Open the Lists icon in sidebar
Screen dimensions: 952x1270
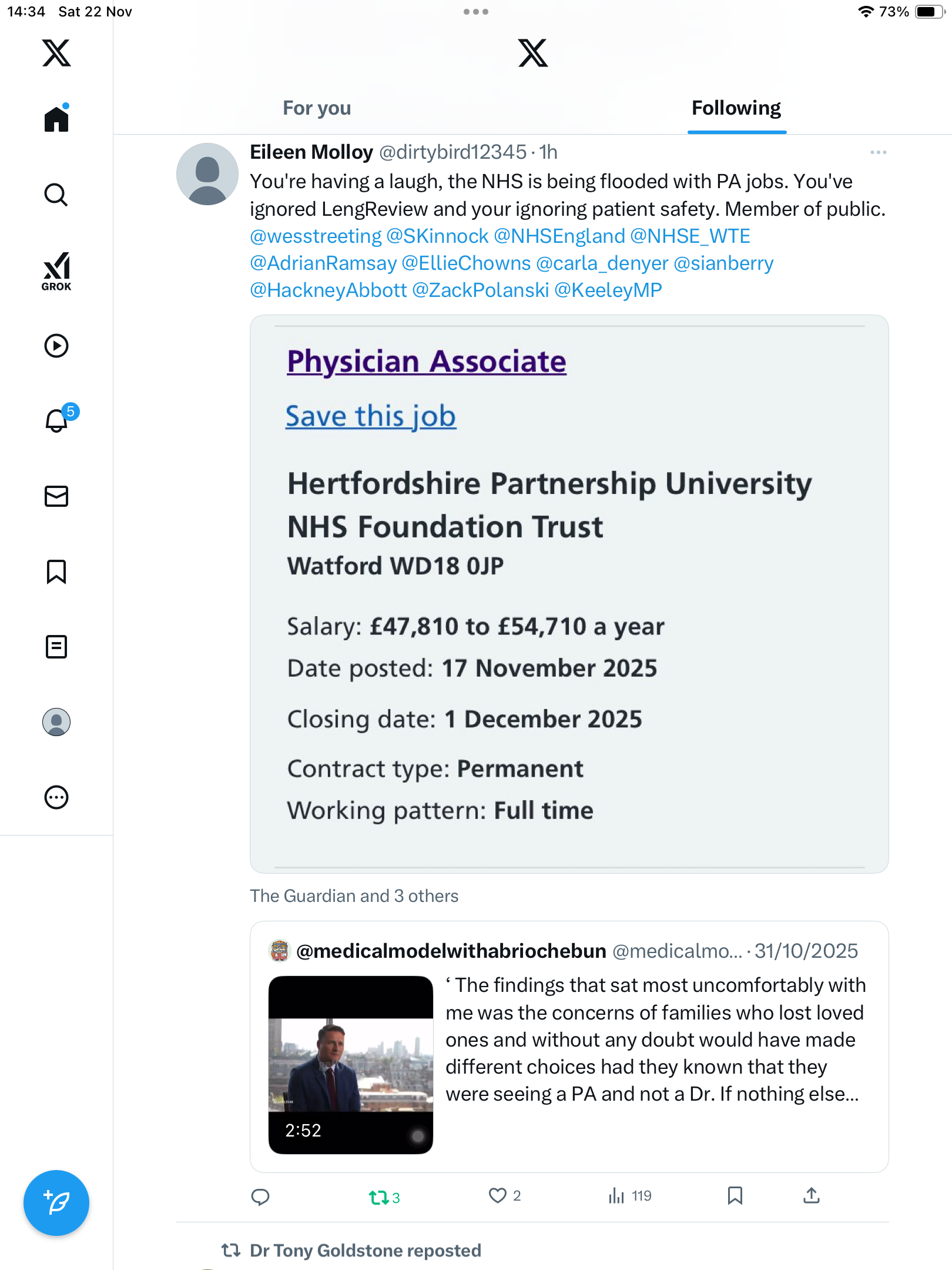click(56, 647)
